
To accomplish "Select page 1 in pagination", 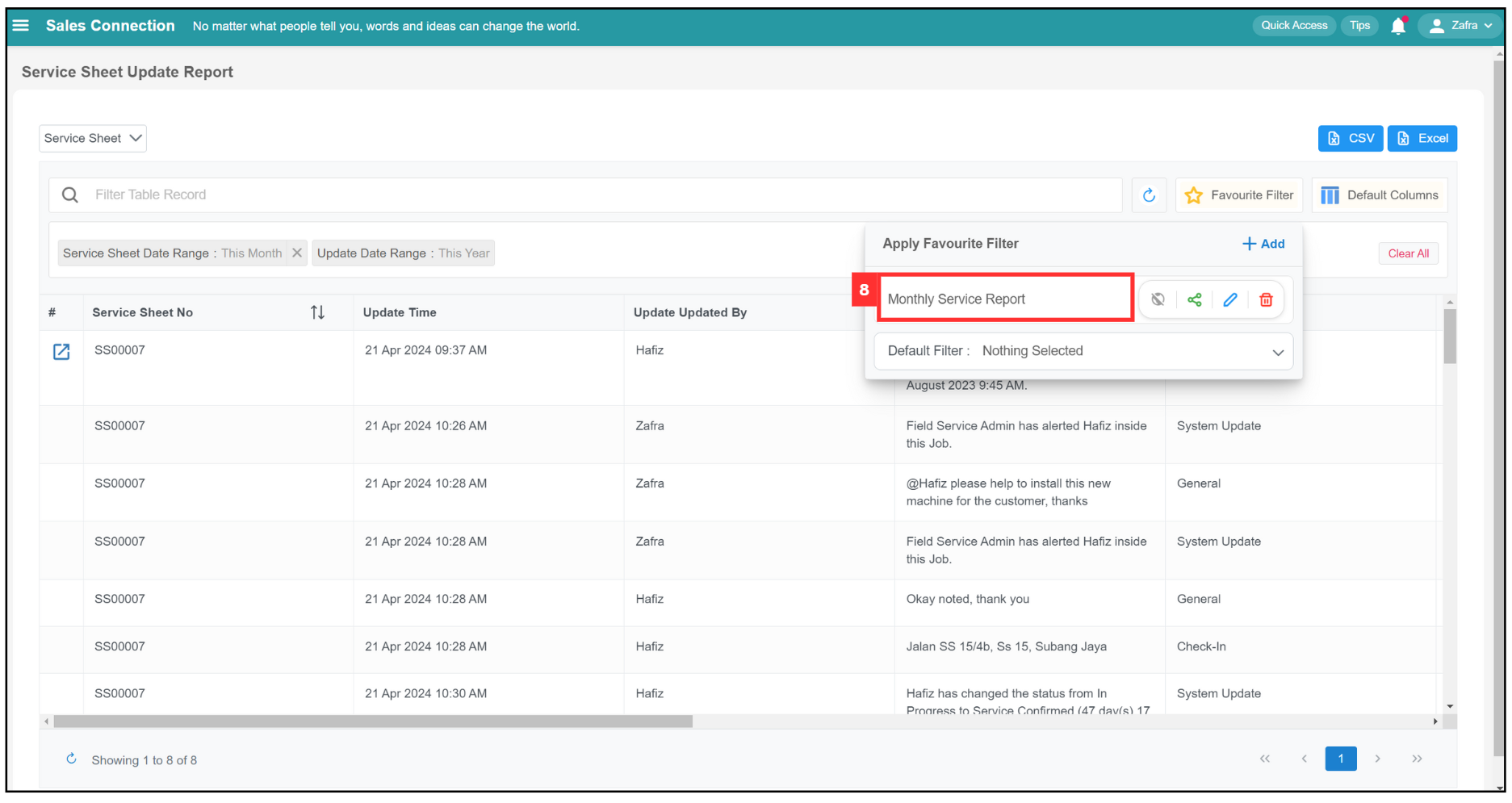I will (x=1341, y=759).
